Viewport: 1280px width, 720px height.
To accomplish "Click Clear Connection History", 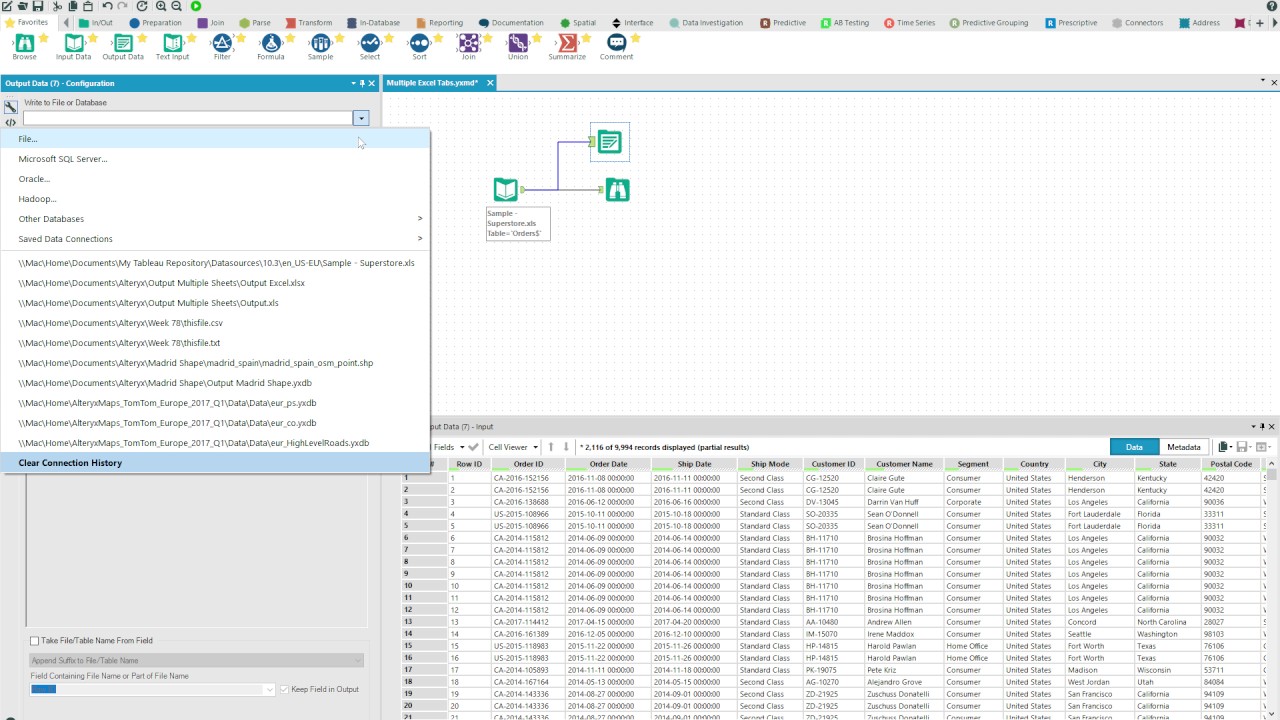I will click(x=215, y=463).
